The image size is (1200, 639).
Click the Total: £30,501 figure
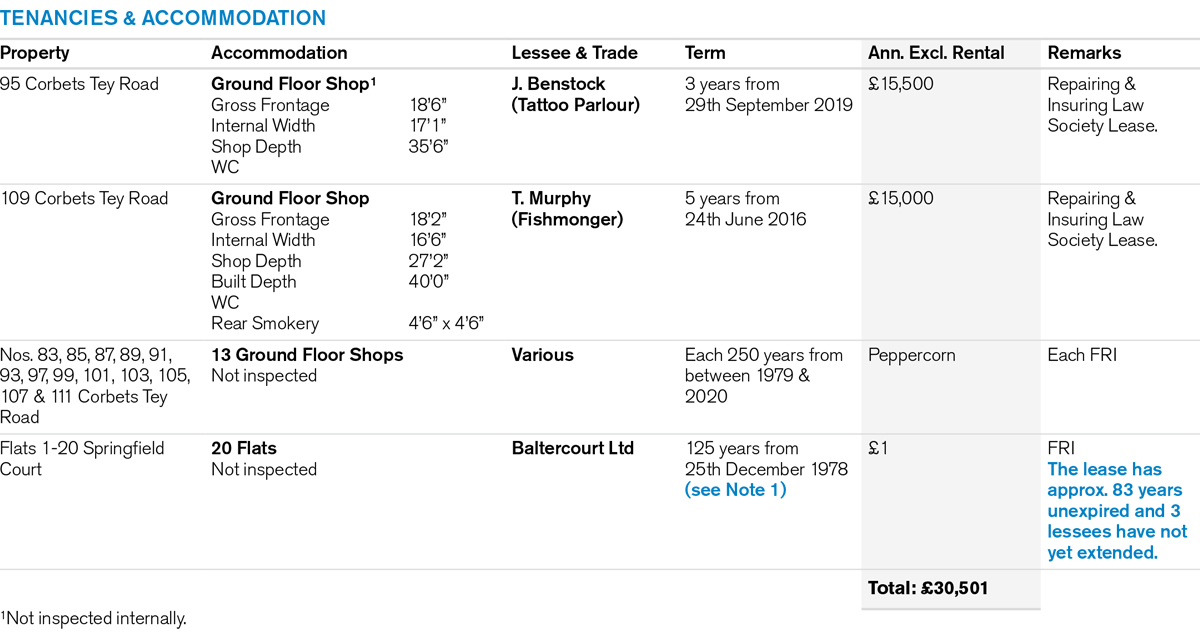pyautogui.click(x=928, y=588)
